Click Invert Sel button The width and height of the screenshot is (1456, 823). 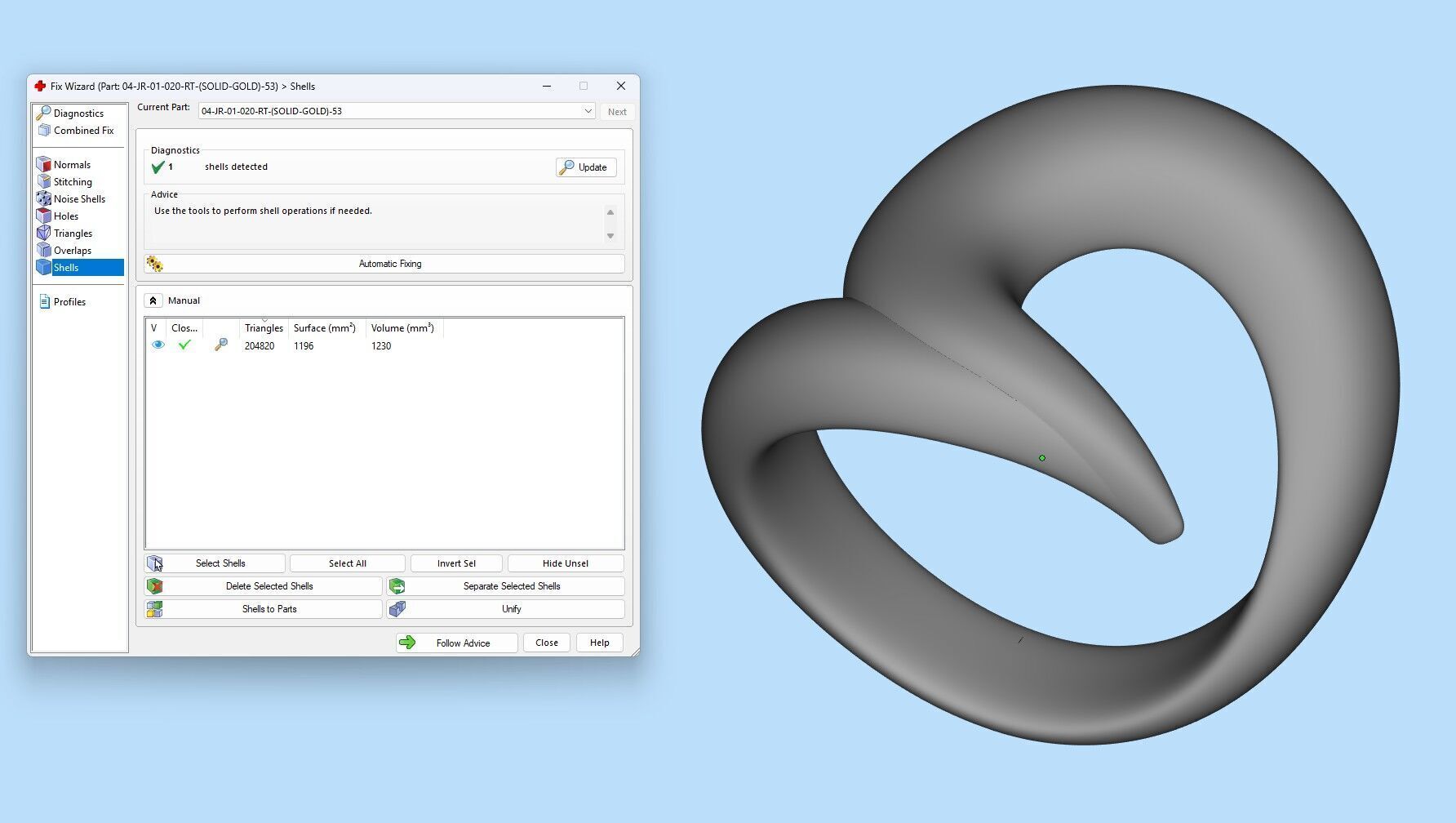coord(456,563)
